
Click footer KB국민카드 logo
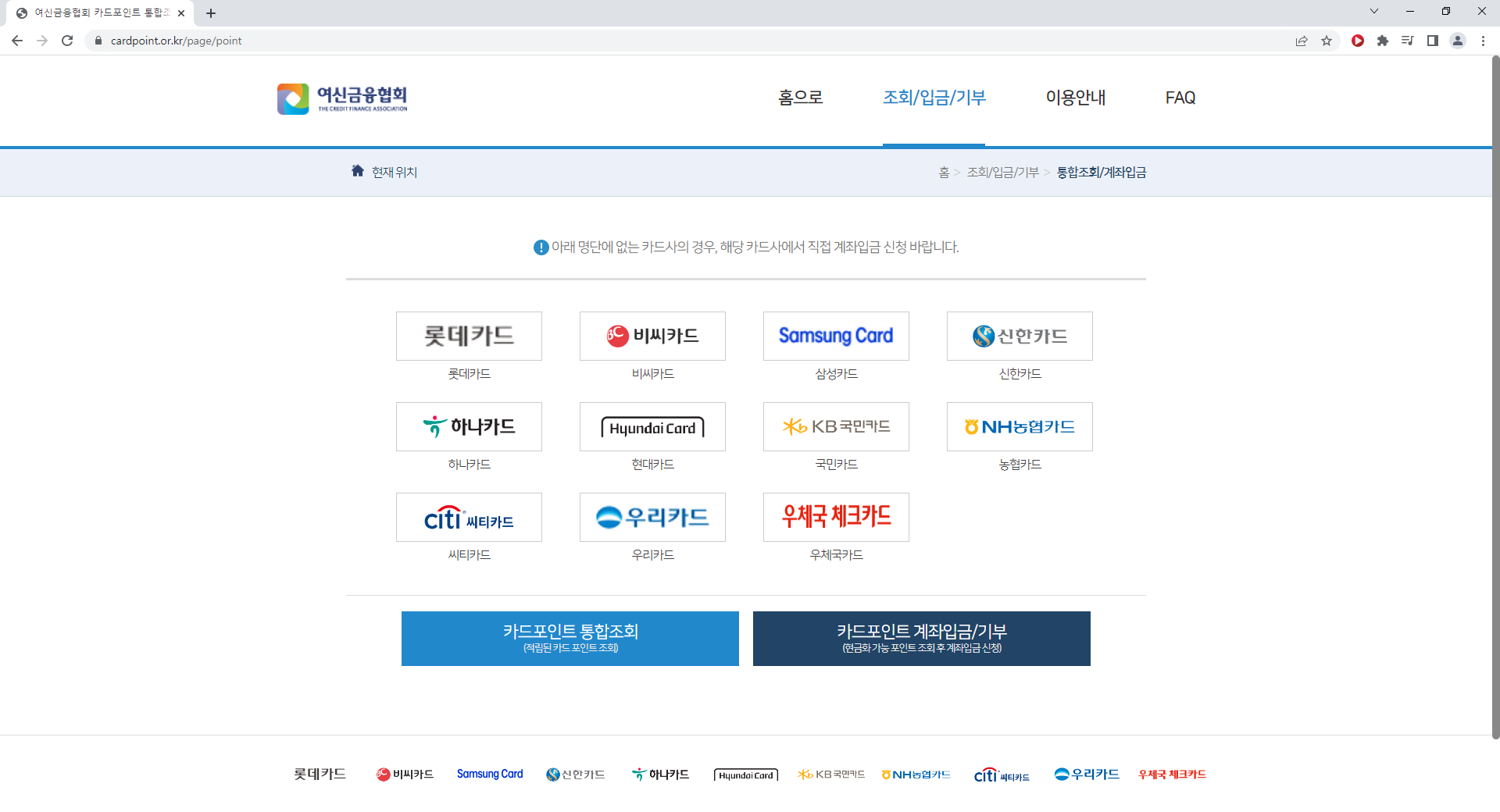click(x=831, y=774)
